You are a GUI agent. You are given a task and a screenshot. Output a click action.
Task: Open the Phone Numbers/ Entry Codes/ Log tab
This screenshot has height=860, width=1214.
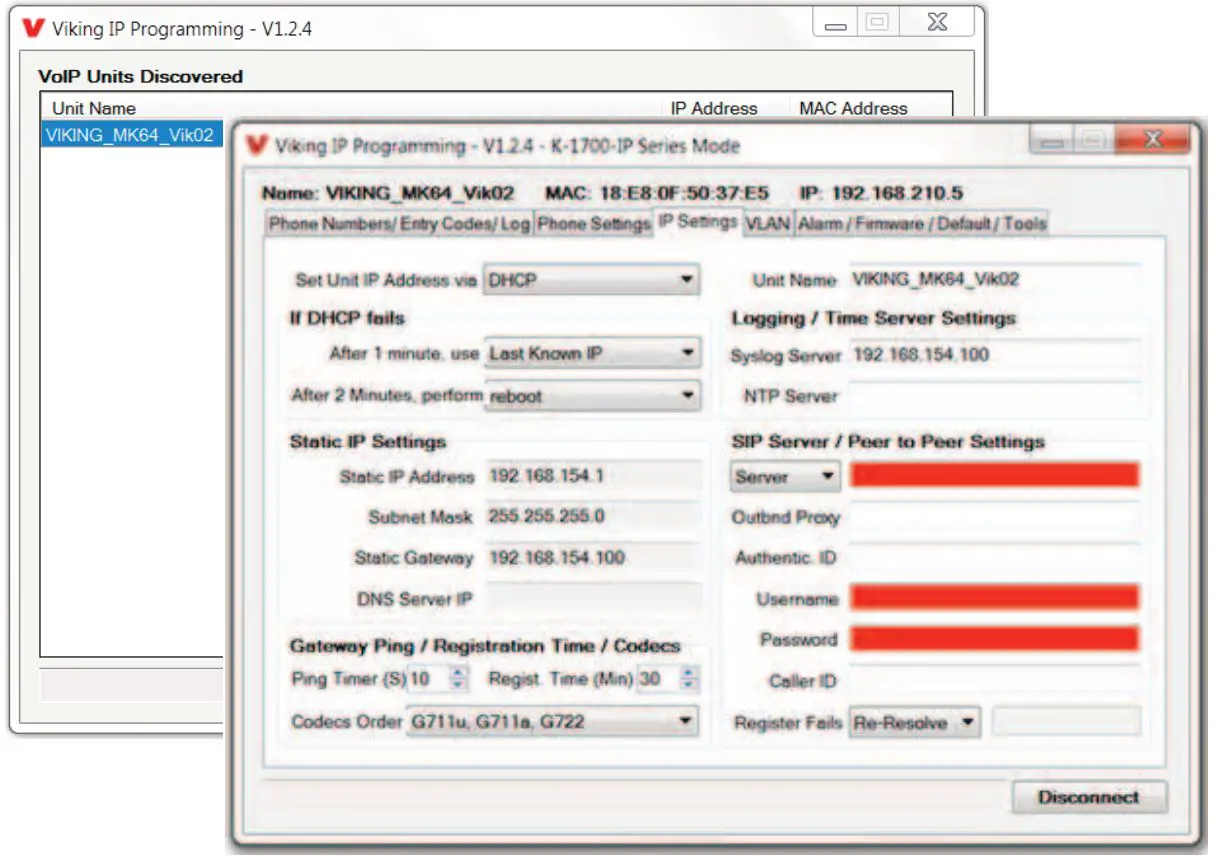398,224
